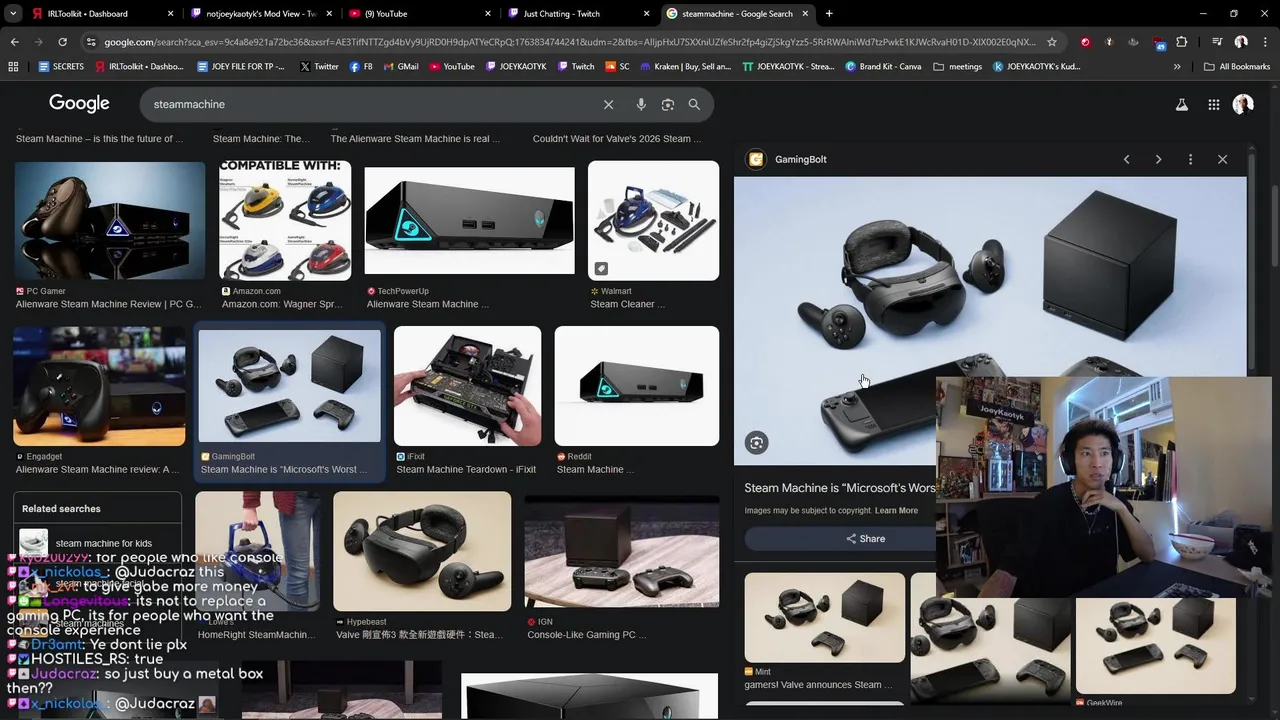
Task: Open Amazon Wagner steam cleaner thumbnail
Action: pos(285,220)
